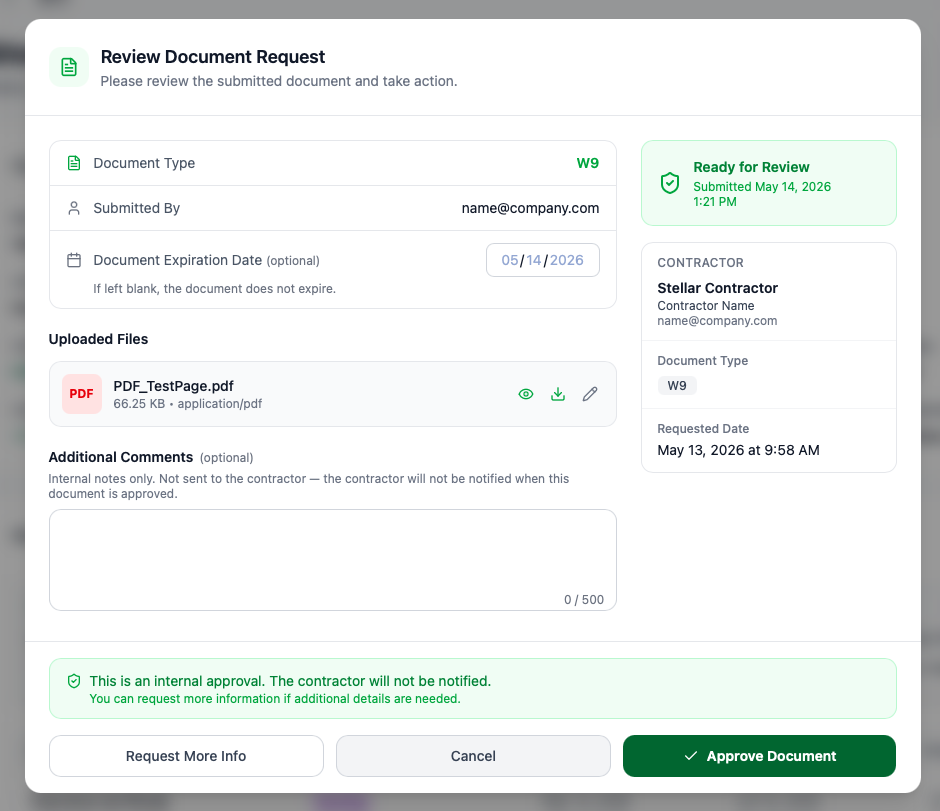Click the Stellar Contractor name

718,288
